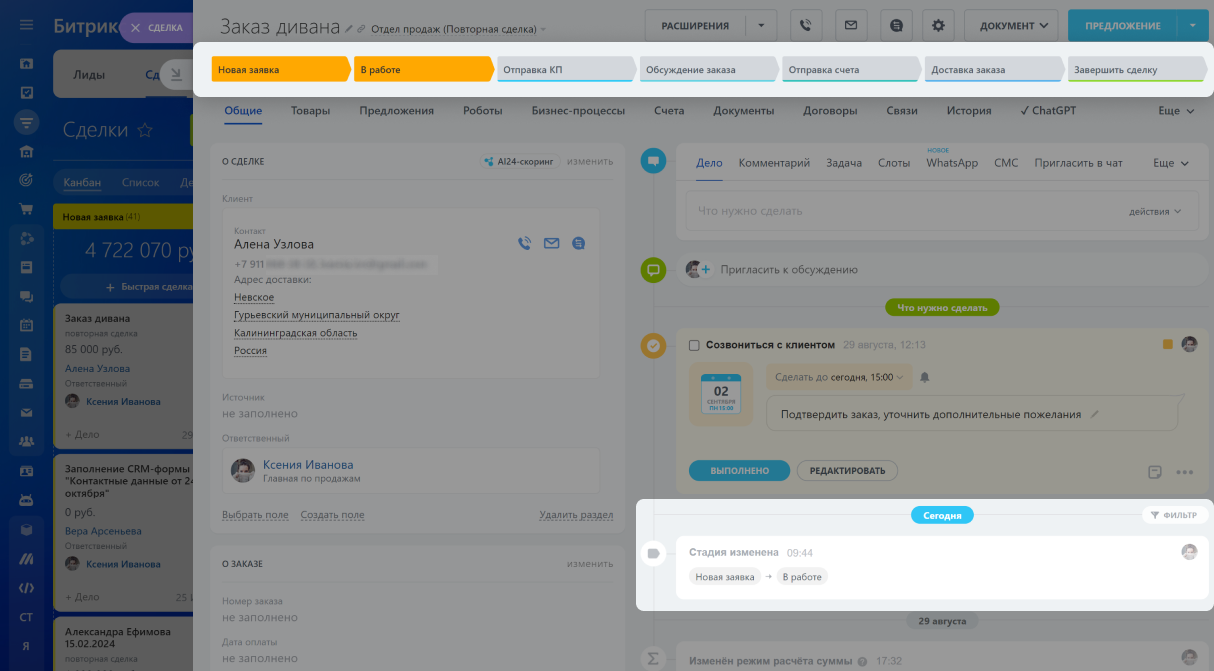Click the reminder bell icon in the task
Image resolution: width=1214 pixels, height=671 pixels.
coord(924,378)
